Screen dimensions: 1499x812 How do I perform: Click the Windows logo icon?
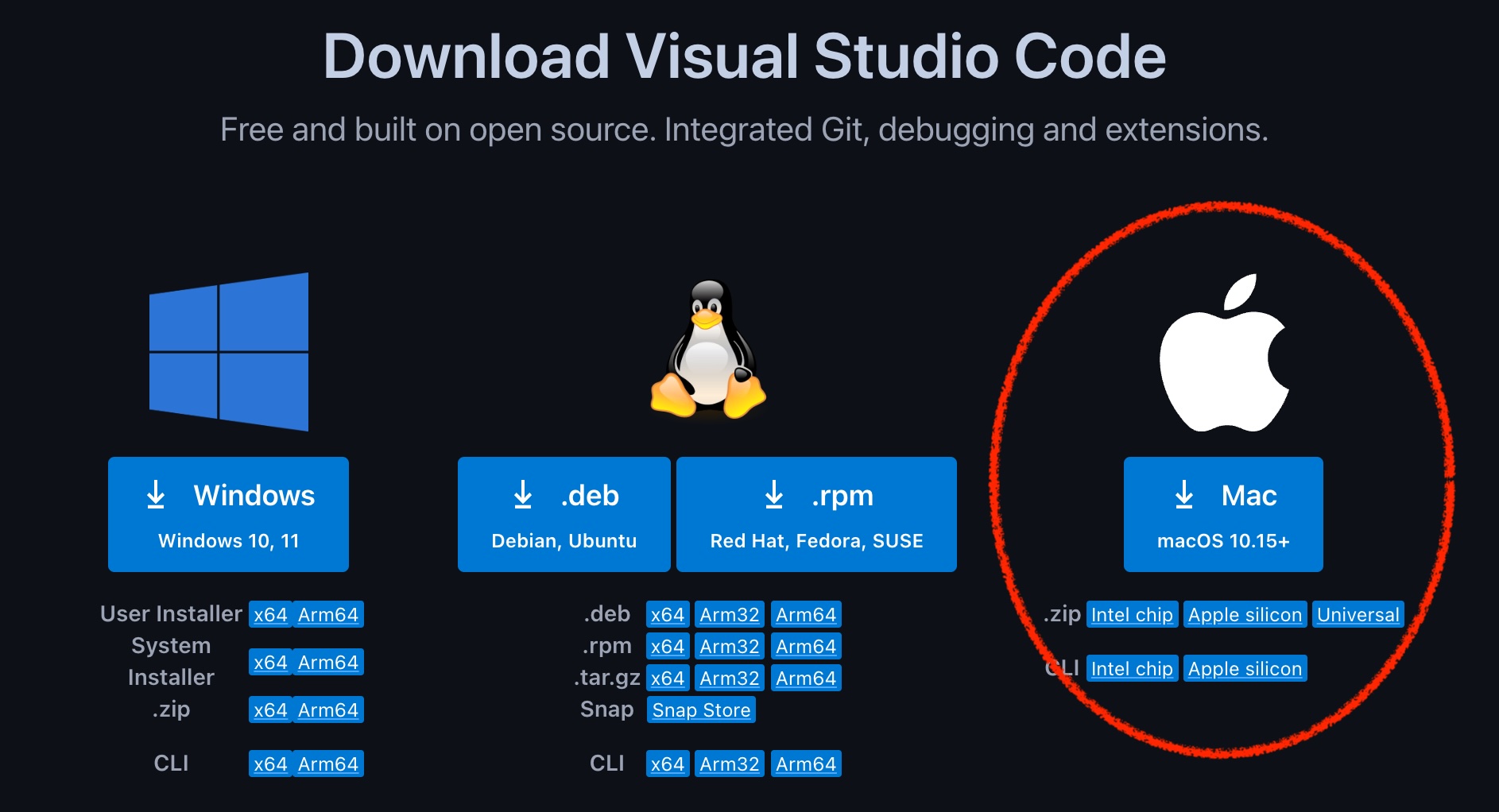point(229,352)
